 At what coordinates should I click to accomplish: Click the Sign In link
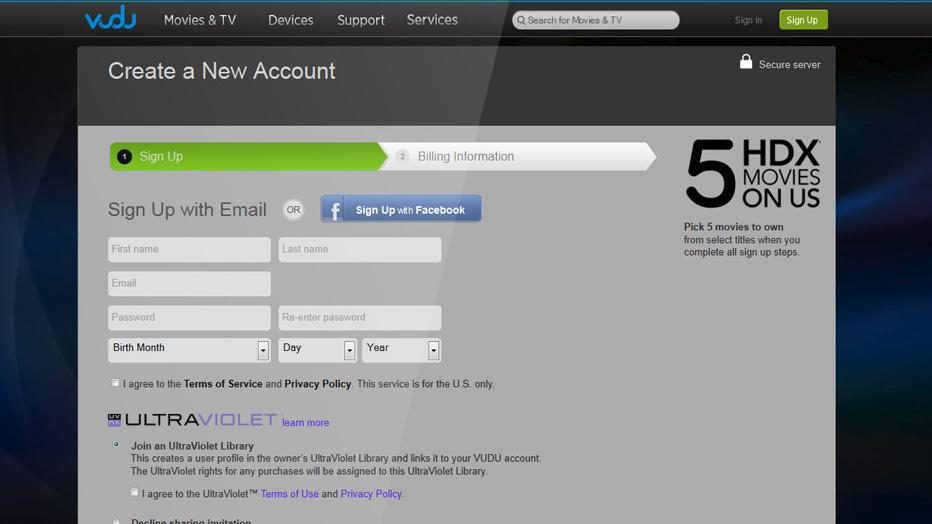(x=748, y=20)
